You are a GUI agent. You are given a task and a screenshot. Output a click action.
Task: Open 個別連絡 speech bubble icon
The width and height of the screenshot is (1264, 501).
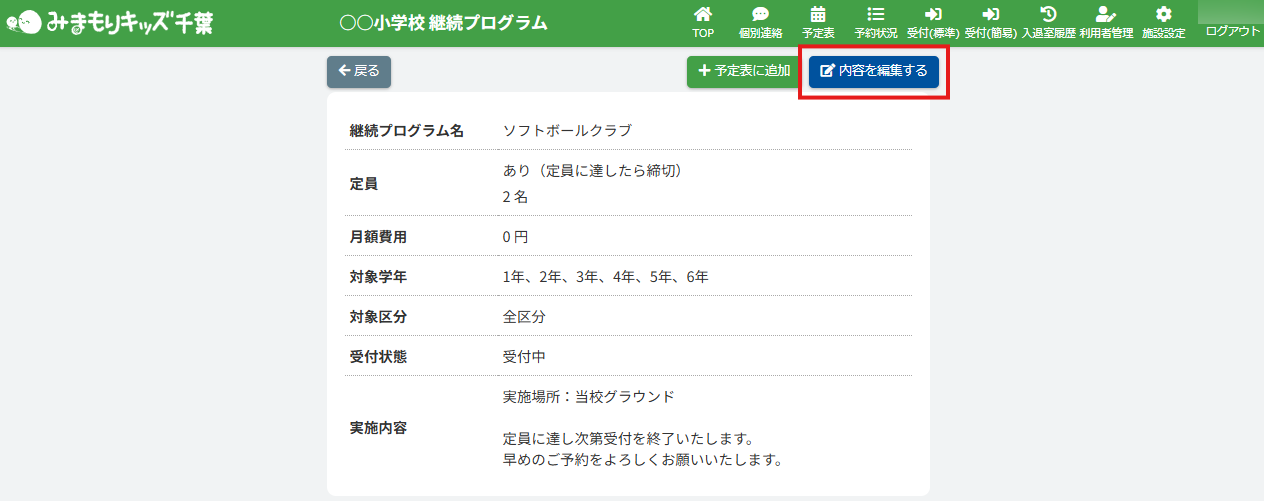pyautogui.click(x=760, y=15)
